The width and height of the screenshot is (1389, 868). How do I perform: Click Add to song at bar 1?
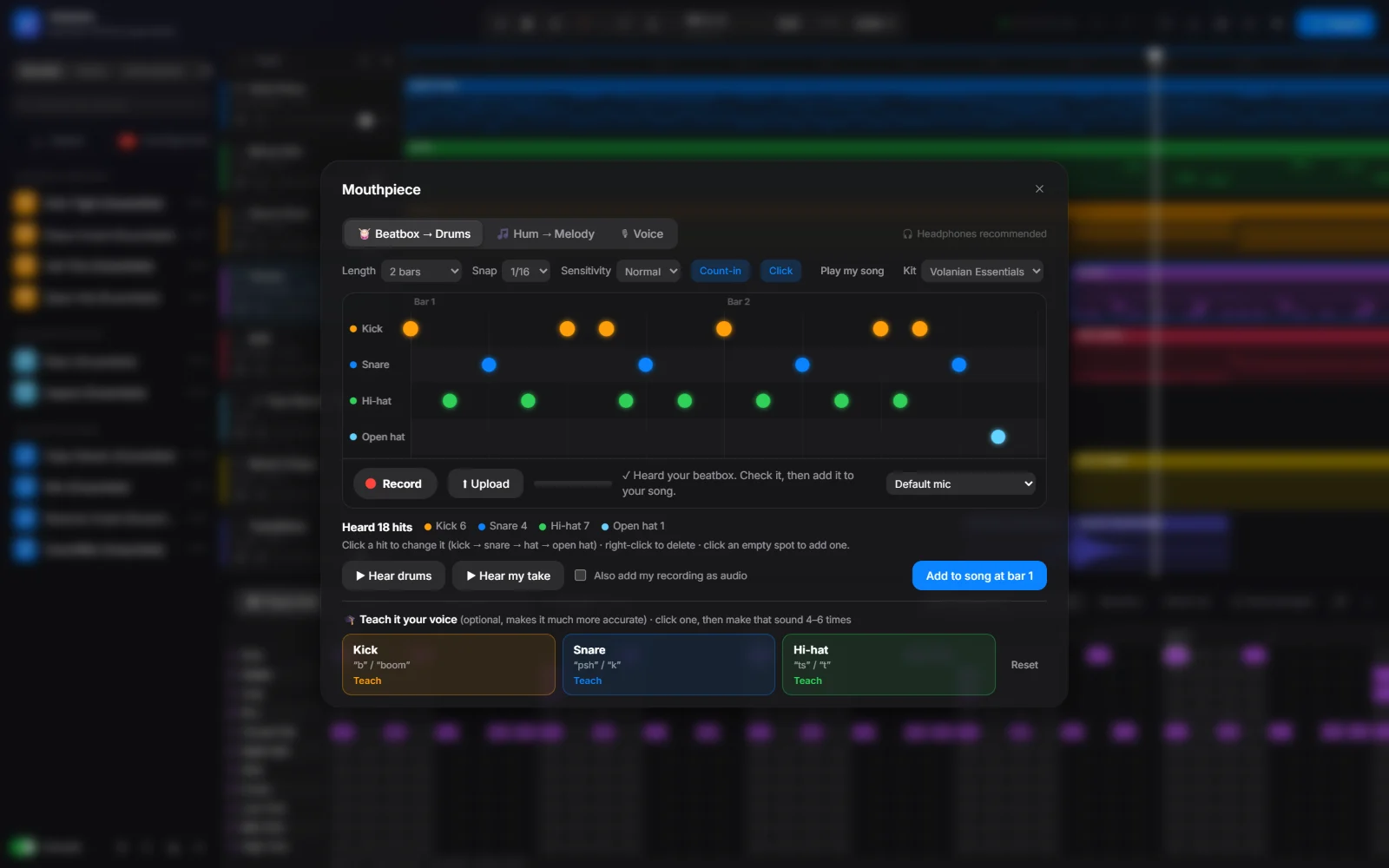pyautogui.click(x=979, y=575)
